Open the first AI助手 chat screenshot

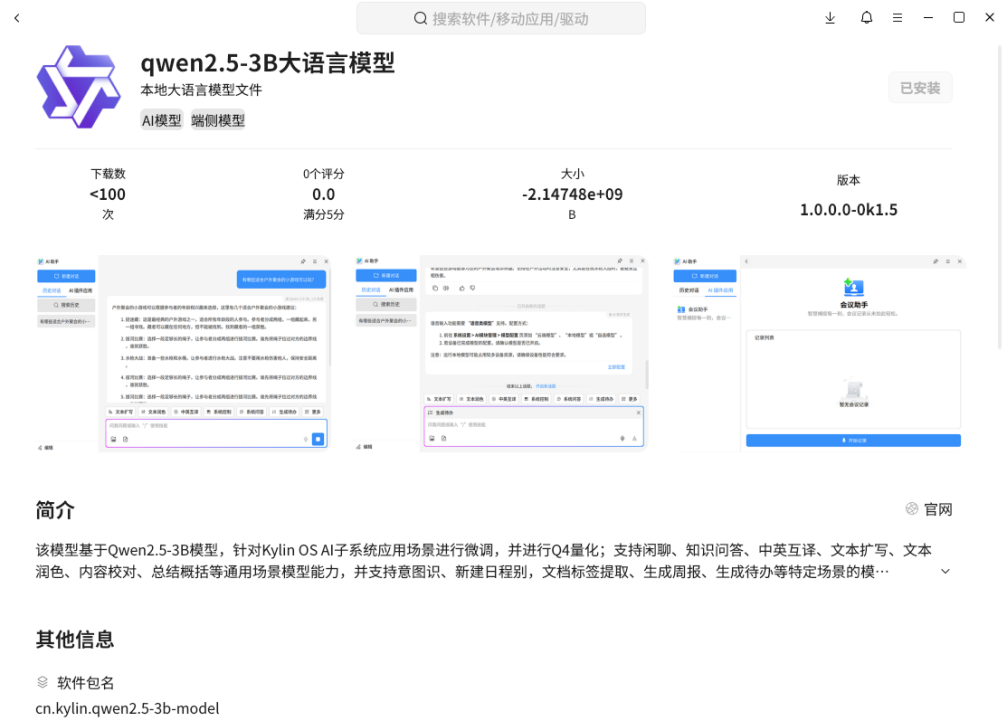coord(183,353)
